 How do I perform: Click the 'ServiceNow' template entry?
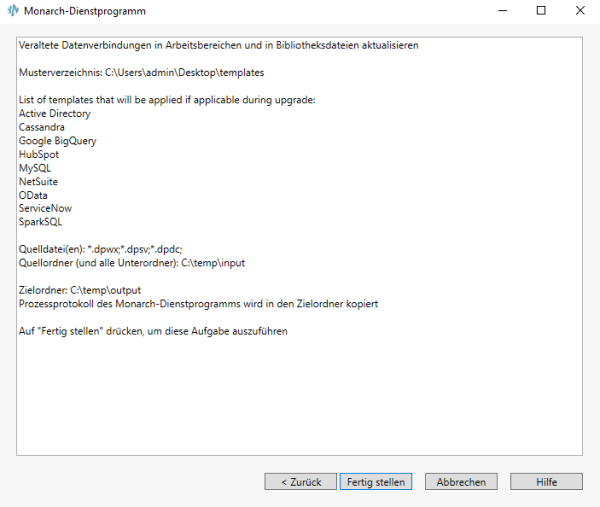(x=45, y=209)
